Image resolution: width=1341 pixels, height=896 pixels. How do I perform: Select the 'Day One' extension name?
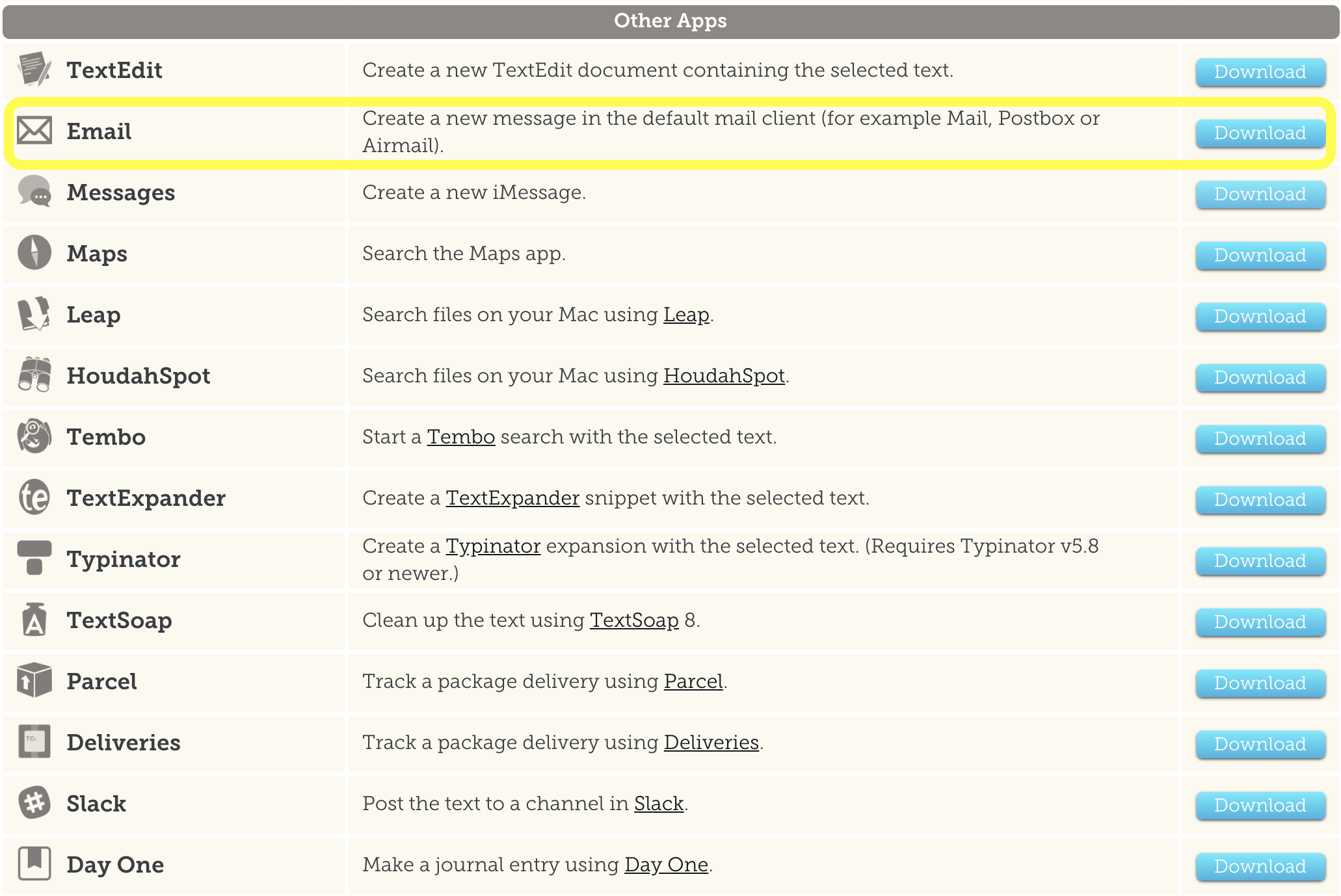[115, 865]
